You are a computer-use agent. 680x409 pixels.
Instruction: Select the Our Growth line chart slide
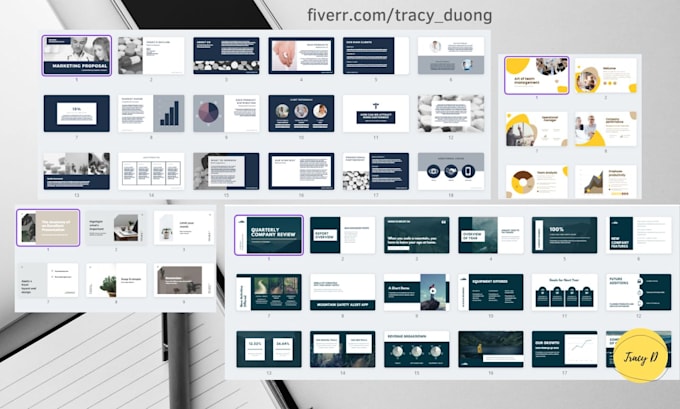point(565,349)
